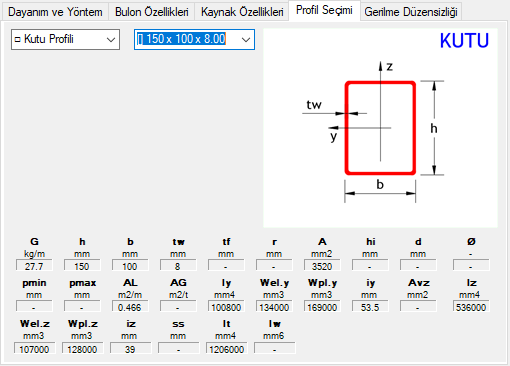Viewport: 510px width, 366px height.
Task: Click the h height field 150
Action: 82,266
